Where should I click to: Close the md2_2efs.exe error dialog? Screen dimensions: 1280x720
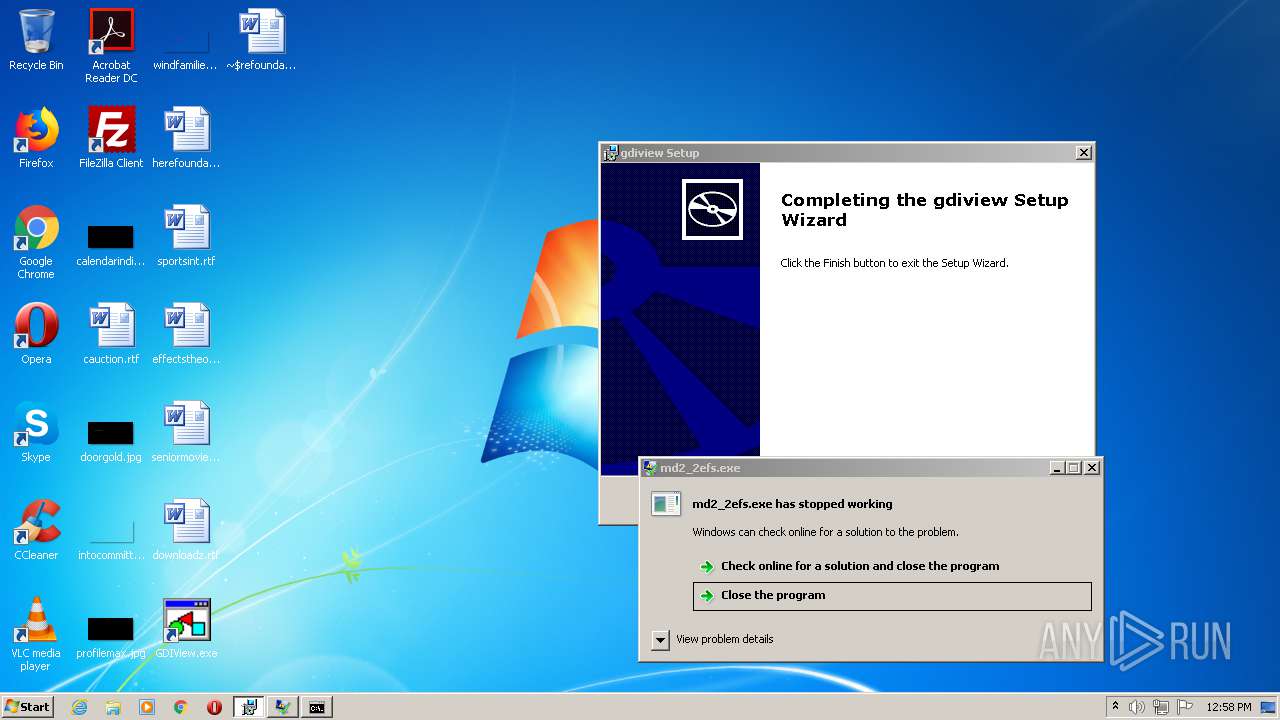pyautogui.click(x=1091, y=468)
